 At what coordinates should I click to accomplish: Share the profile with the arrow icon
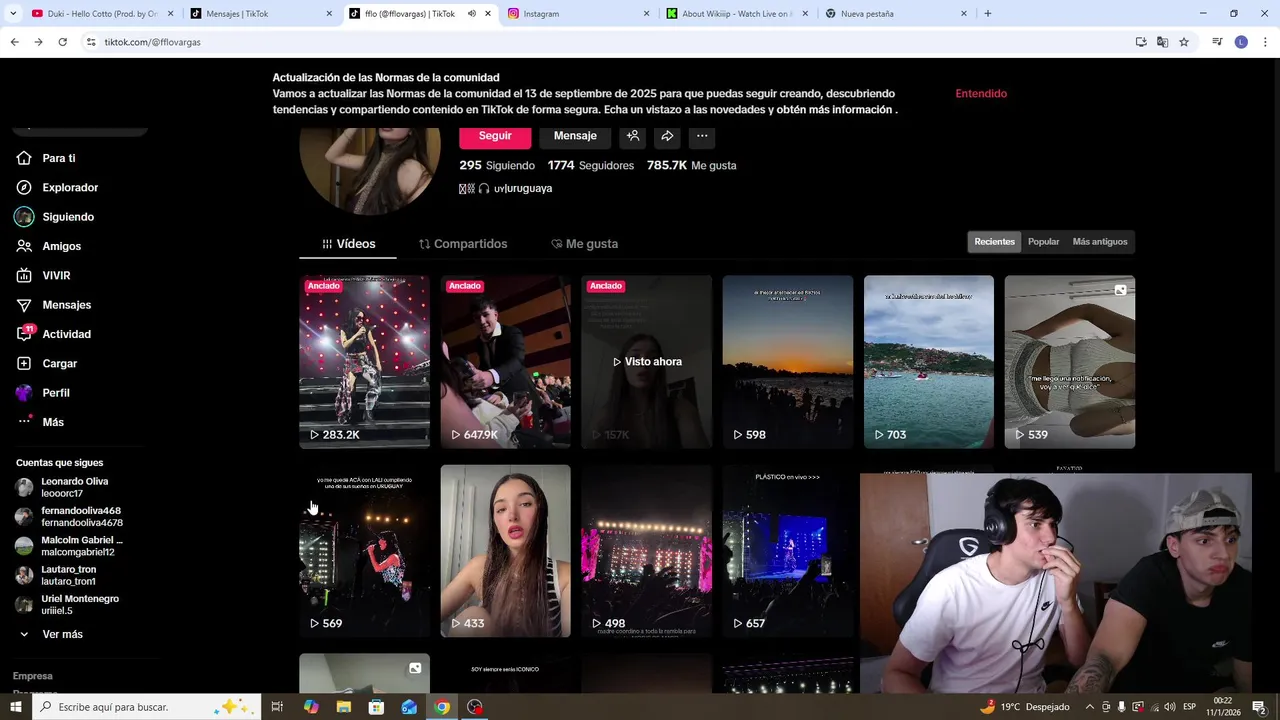point(667,136)
